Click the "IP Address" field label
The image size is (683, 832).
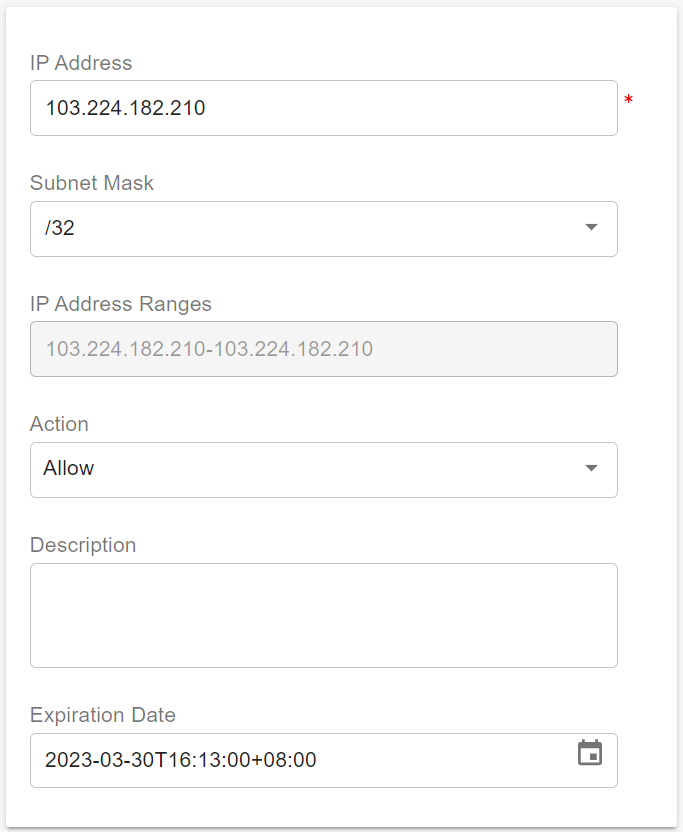[81, 63]
